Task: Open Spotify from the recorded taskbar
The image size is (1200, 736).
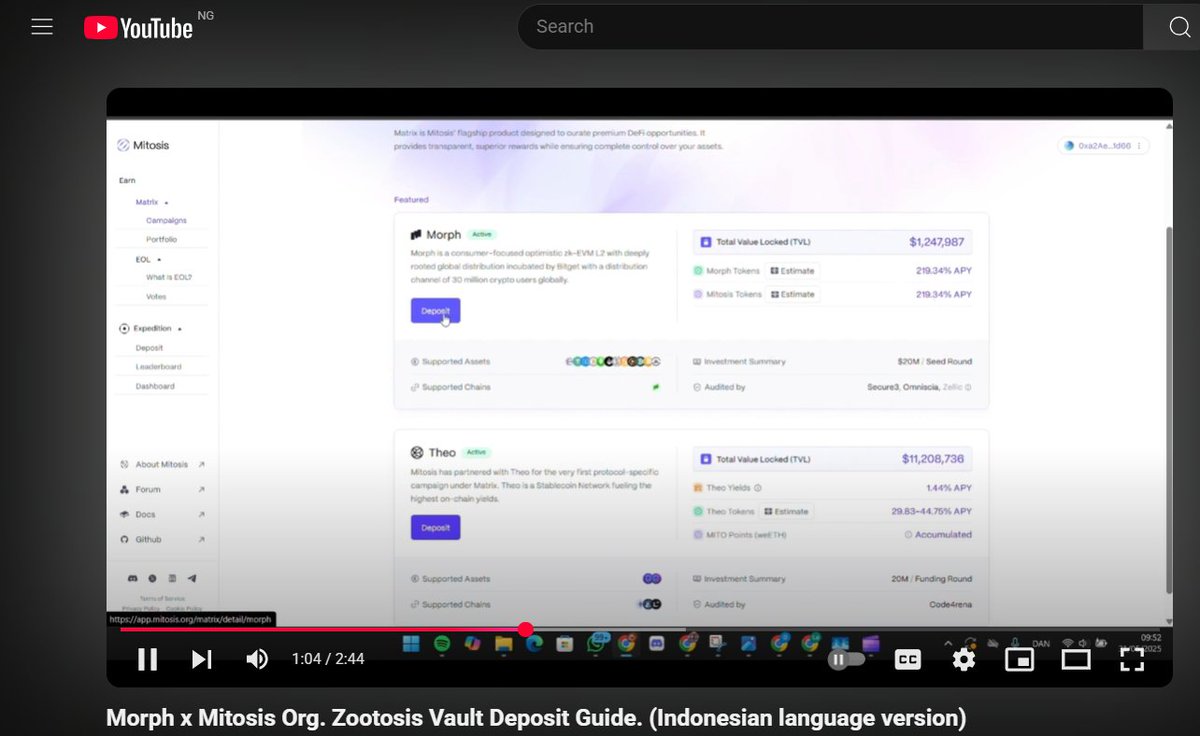Action: tap(442, 645)
